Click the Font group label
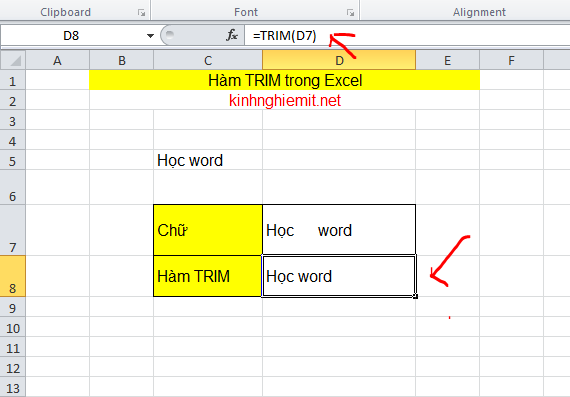This screenshot has height=397, width=570. pos(246,12)
